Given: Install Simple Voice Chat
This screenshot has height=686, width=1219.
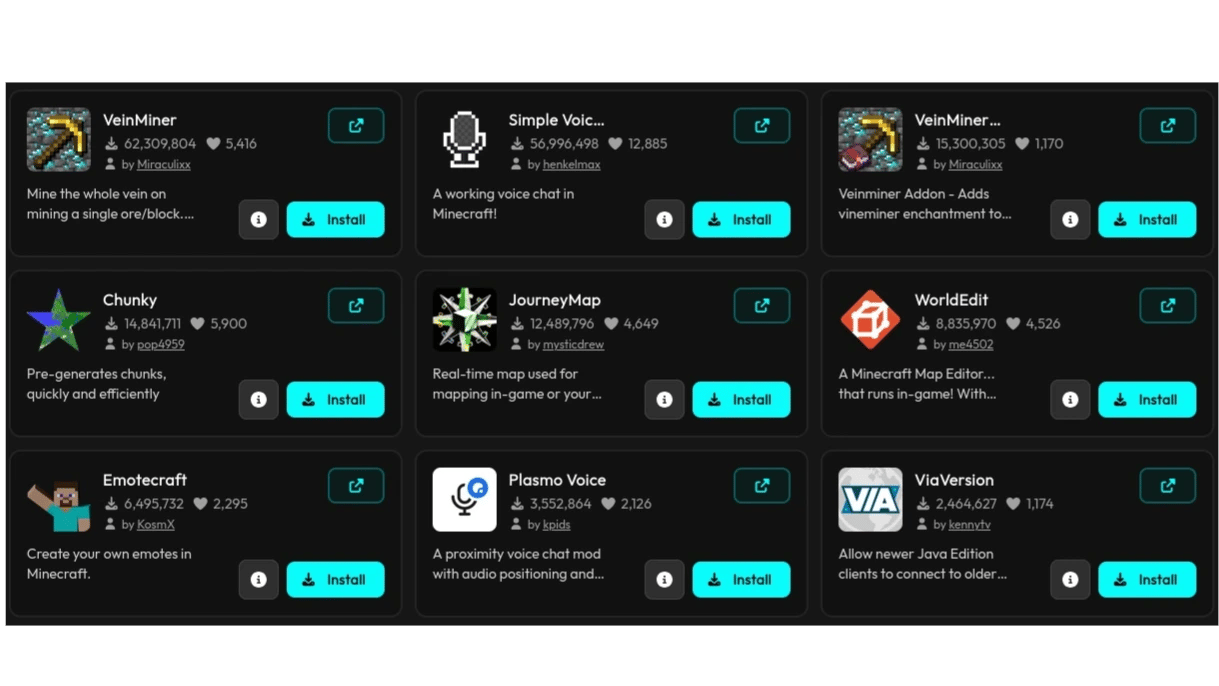Looking at the screenshot, I should coord(742,220).
